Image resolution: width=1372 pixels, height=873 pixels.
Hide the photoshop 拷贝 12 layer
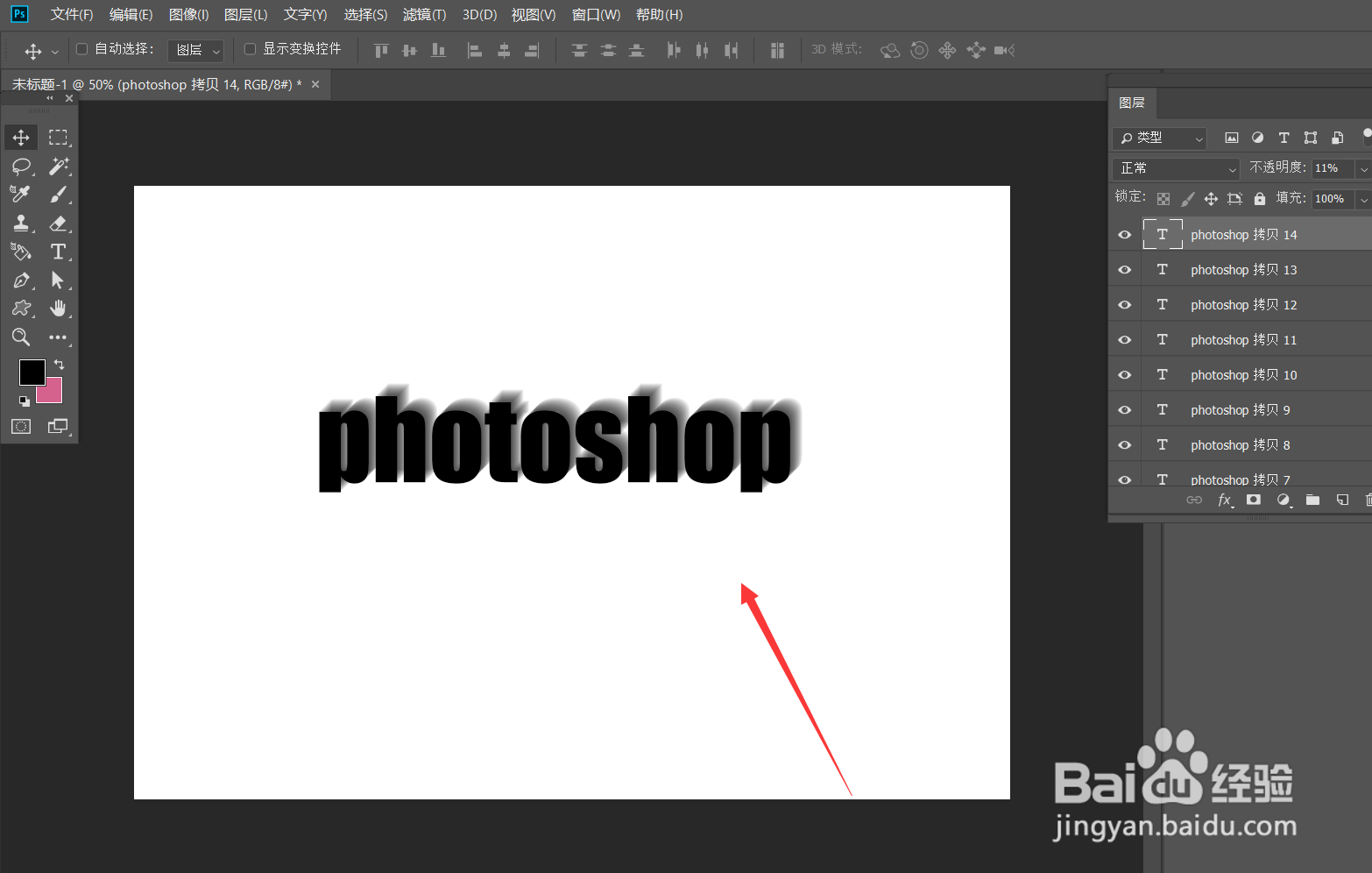[1125, 305]
